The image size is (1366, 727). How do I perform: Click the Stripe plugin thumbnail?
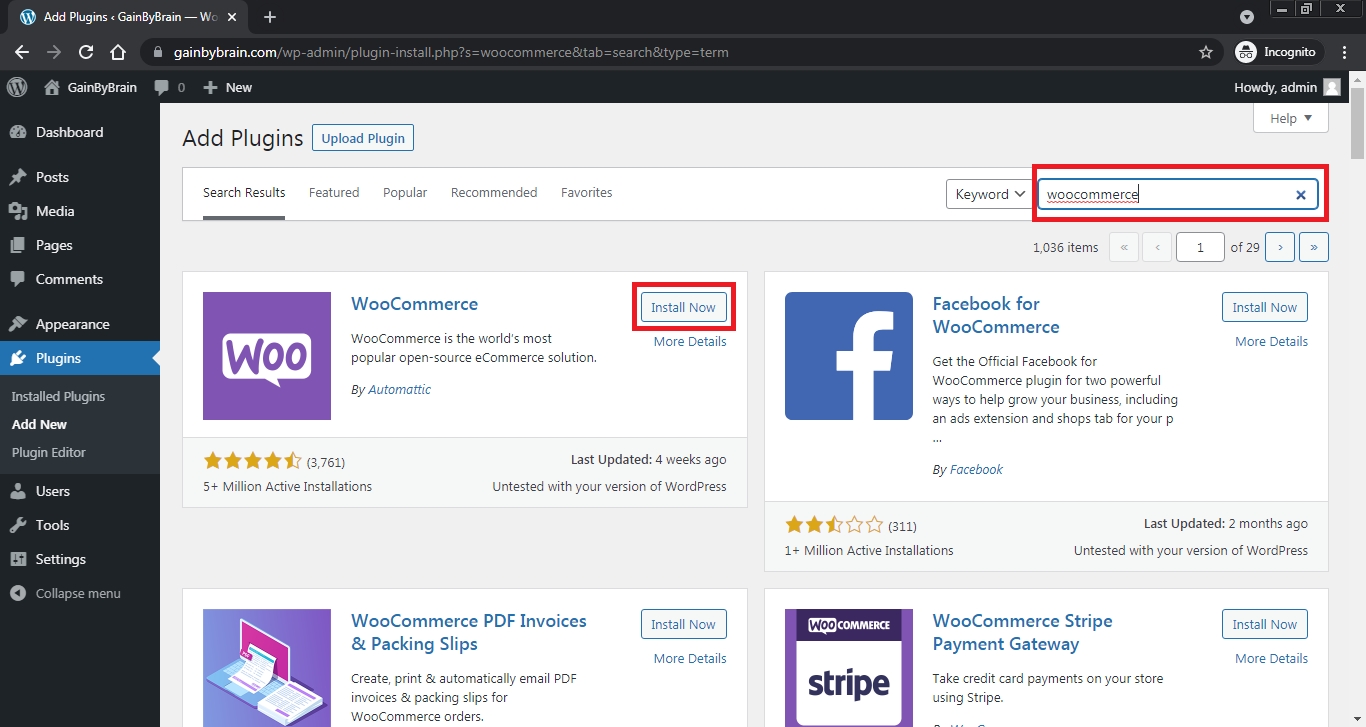point(849,668)
